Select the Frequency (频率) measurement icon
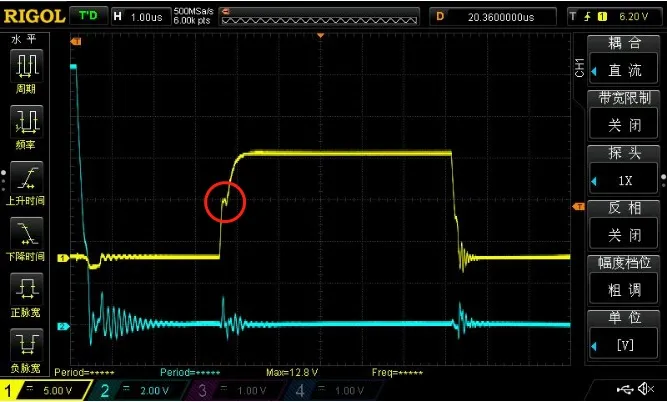The height and width of the screenshot is (402, 667). (25, 123)
